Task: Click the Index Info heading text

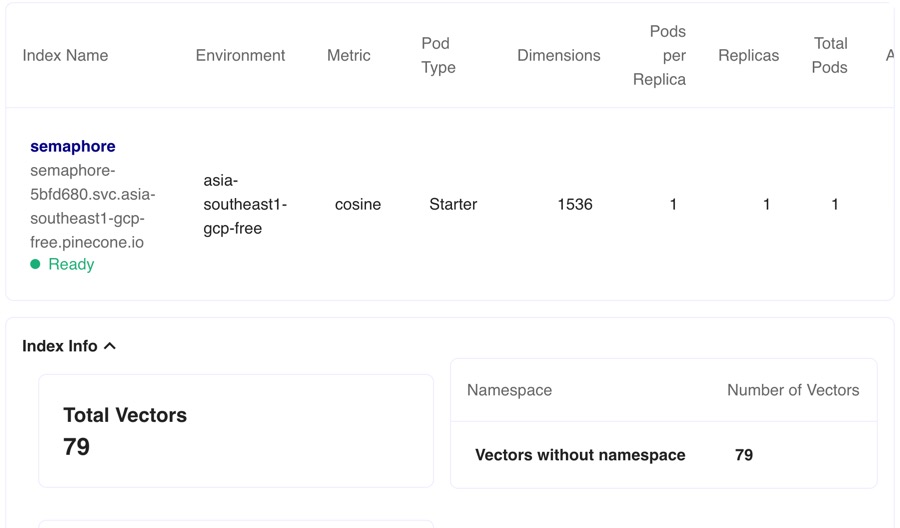Action: [x=60, y=346]
